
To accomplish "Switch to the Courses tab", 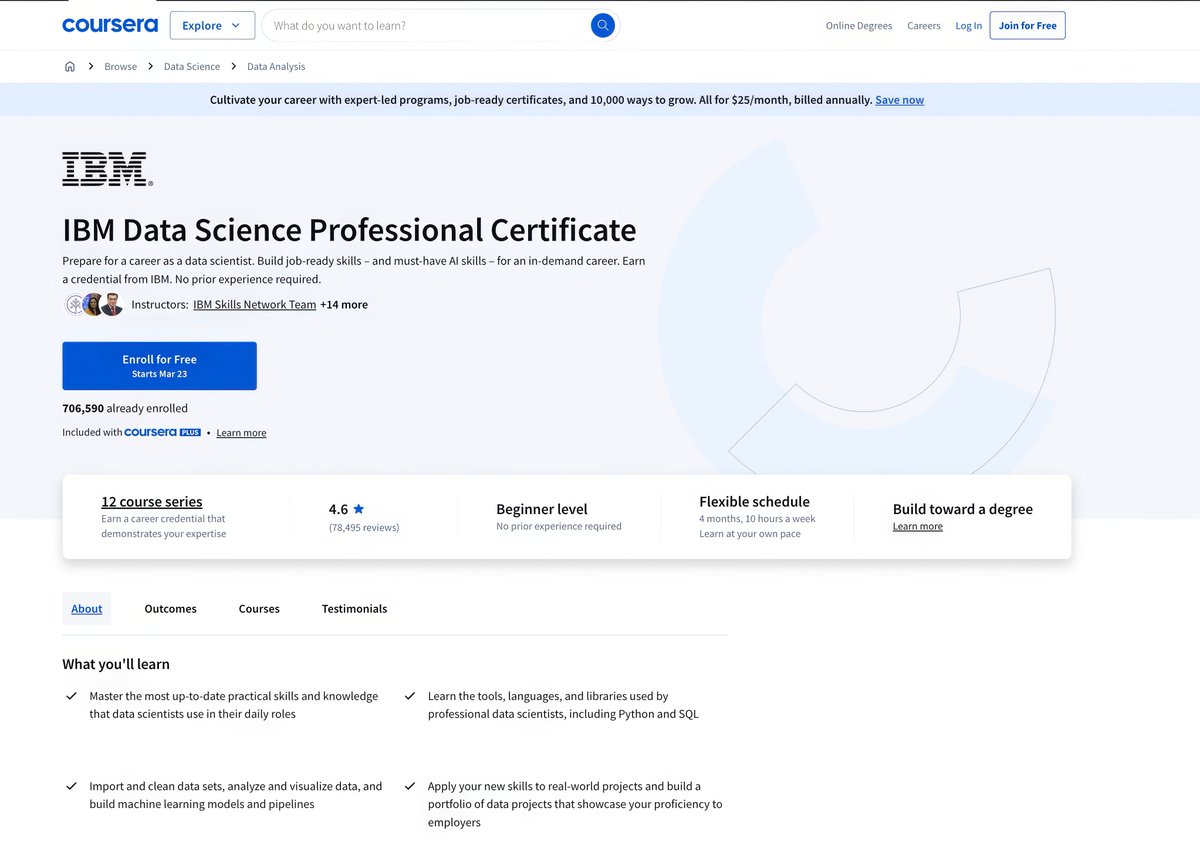I will tap(259, 609).
